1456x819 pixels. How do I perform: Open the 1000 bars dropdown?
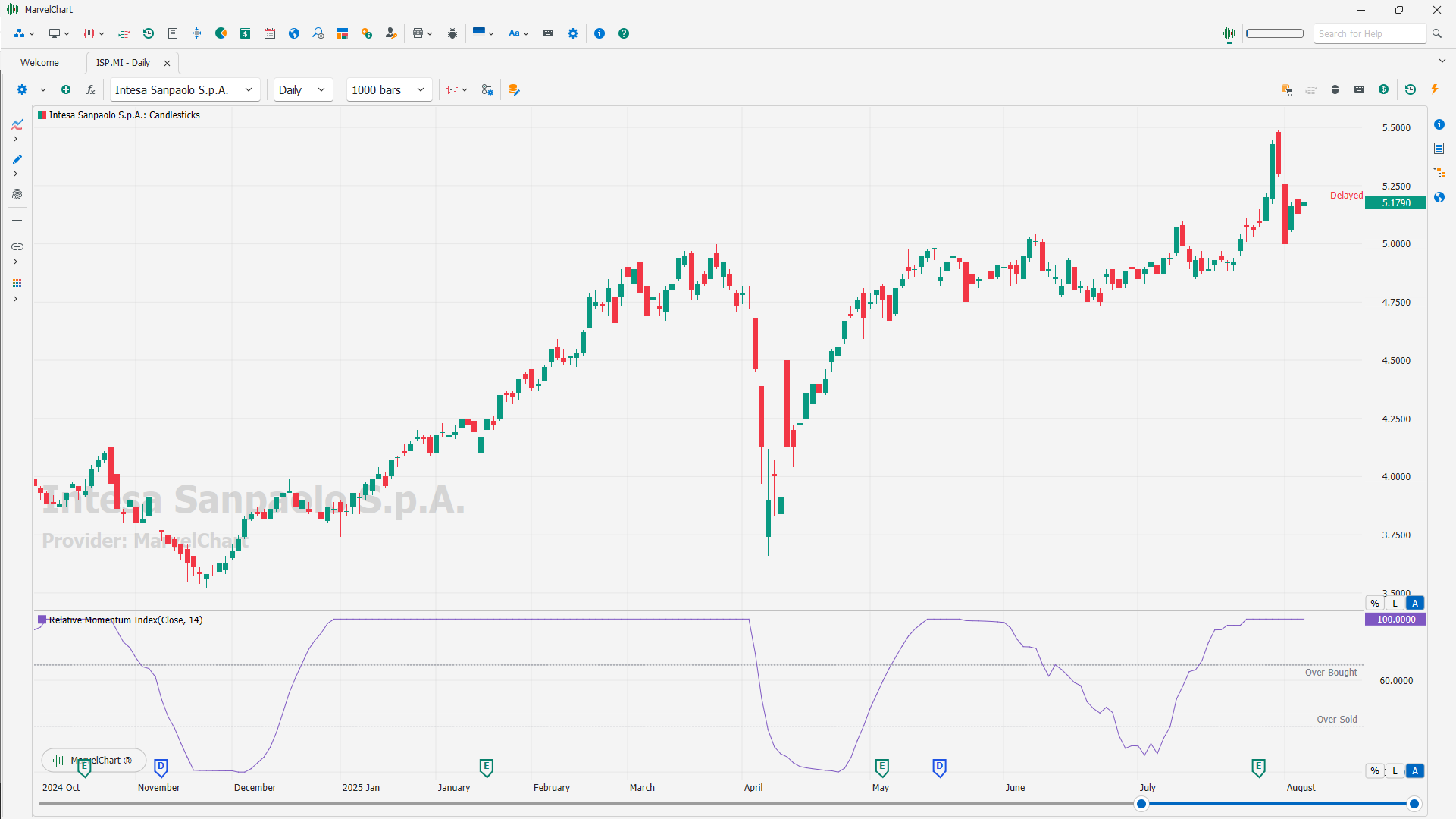click(x=389, y=89)
